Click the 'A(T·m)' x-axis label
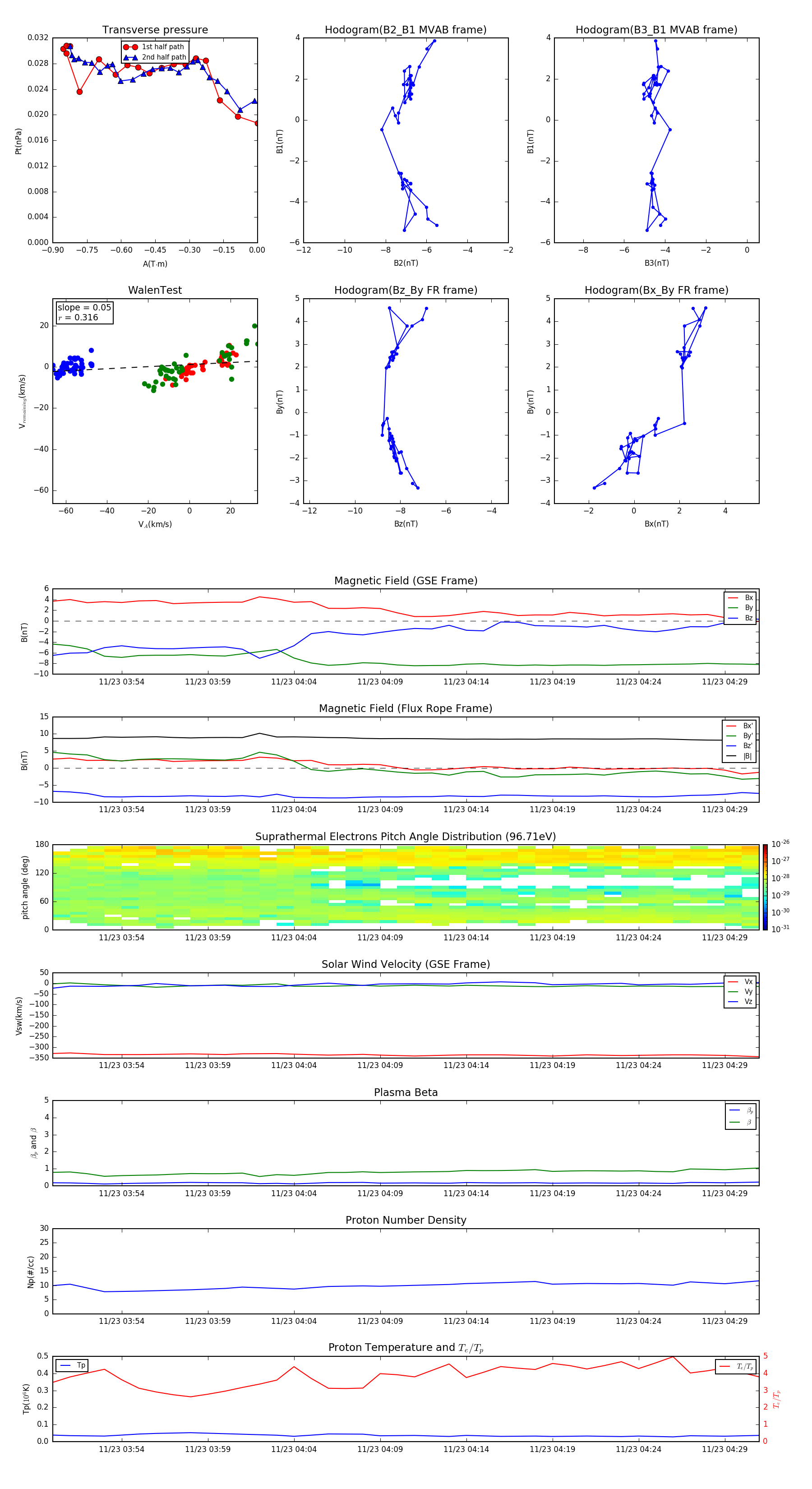This screenshot has height=1489, width=812. point(155,264)
